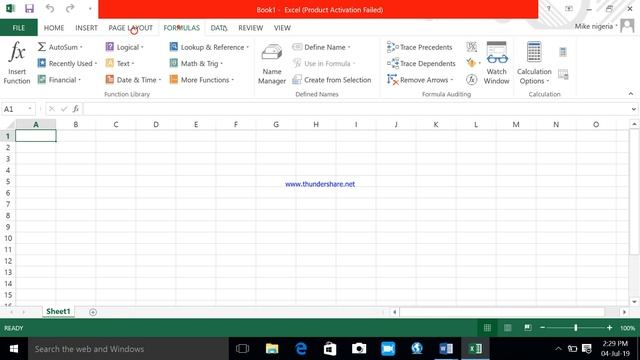Open File Explorer from the taskbar

click(272, 349)
